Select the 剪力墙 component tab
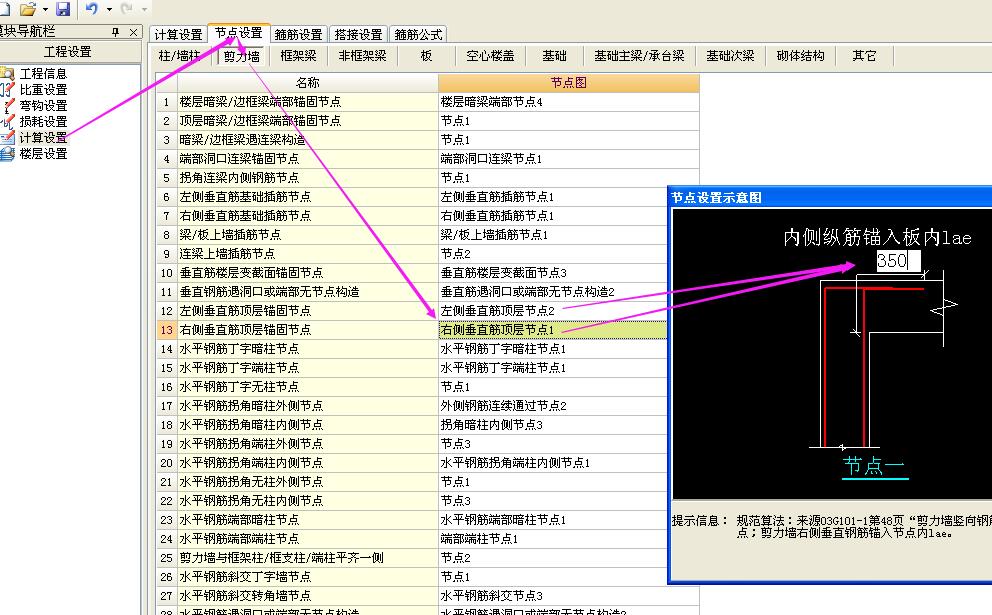Screen dimensions: 992x615 coord(242,56)
